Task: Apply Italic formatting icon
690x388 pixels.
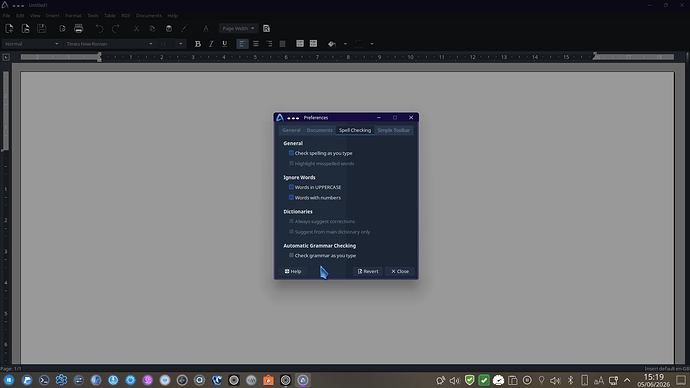Action: tap(211, 44)
